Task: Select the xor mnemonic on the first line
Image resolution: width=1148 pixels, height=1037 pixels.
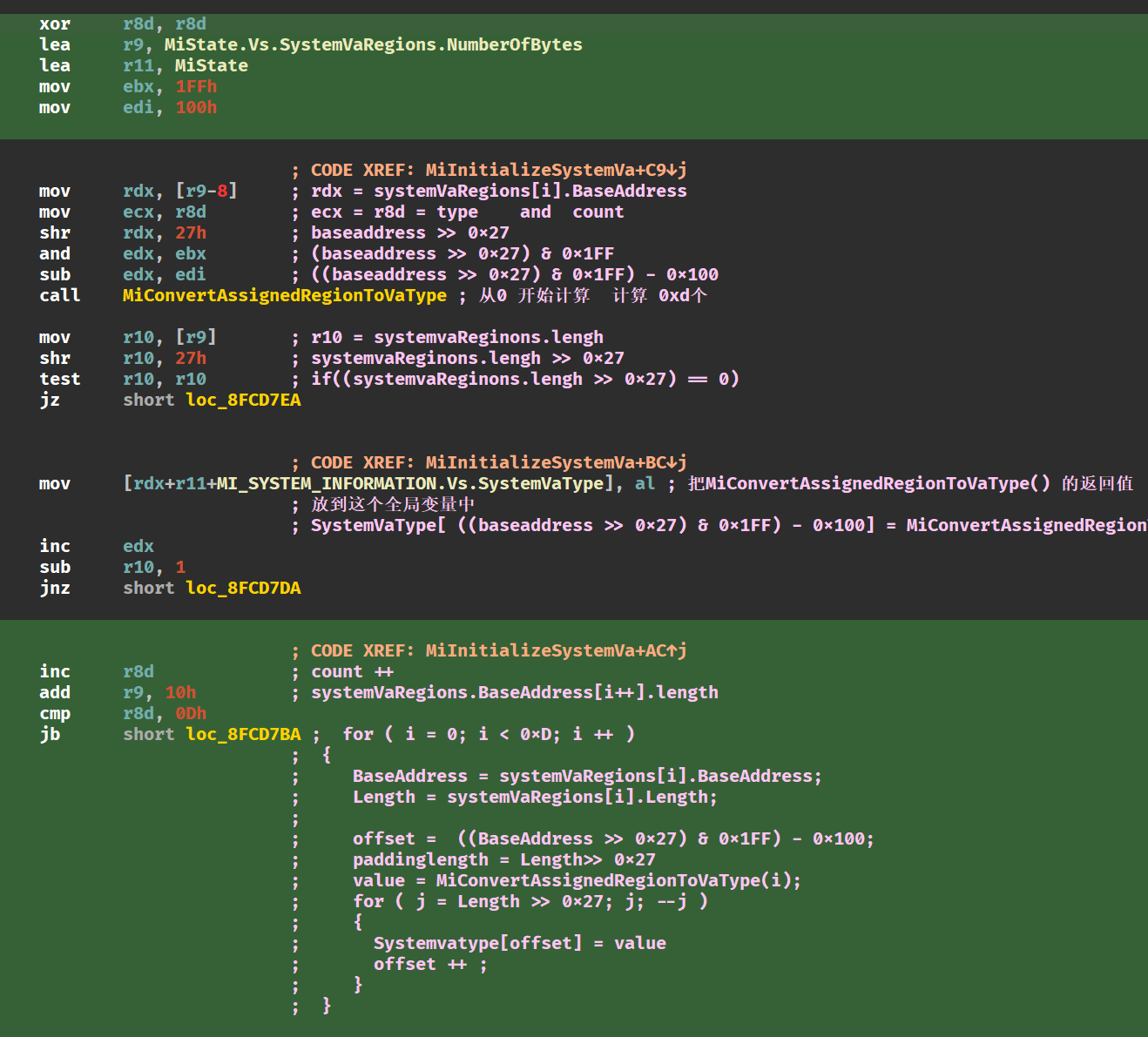Action: tap(55, 24)
